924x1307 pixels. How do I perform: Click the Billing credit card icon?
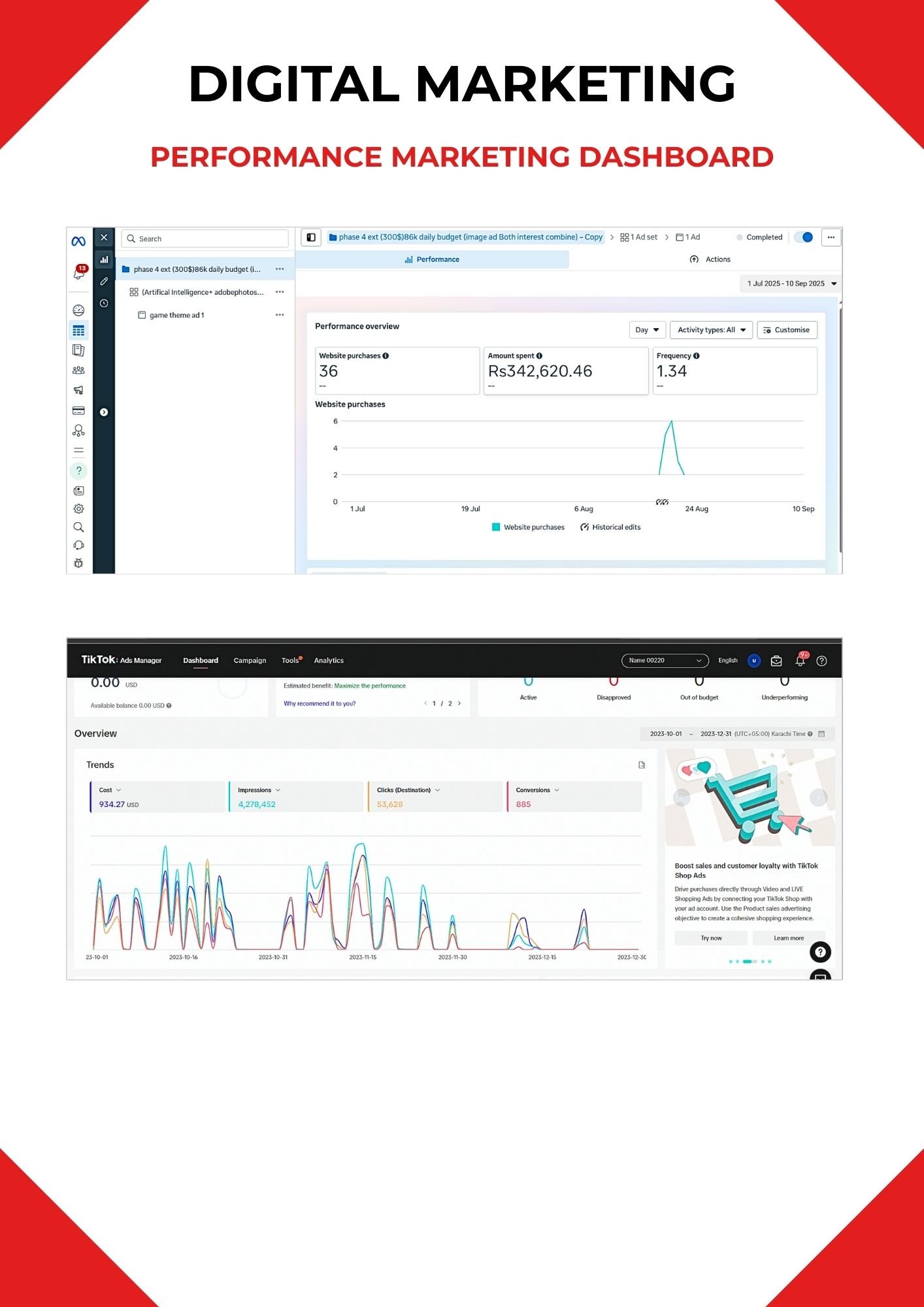[x=78, y=410]
